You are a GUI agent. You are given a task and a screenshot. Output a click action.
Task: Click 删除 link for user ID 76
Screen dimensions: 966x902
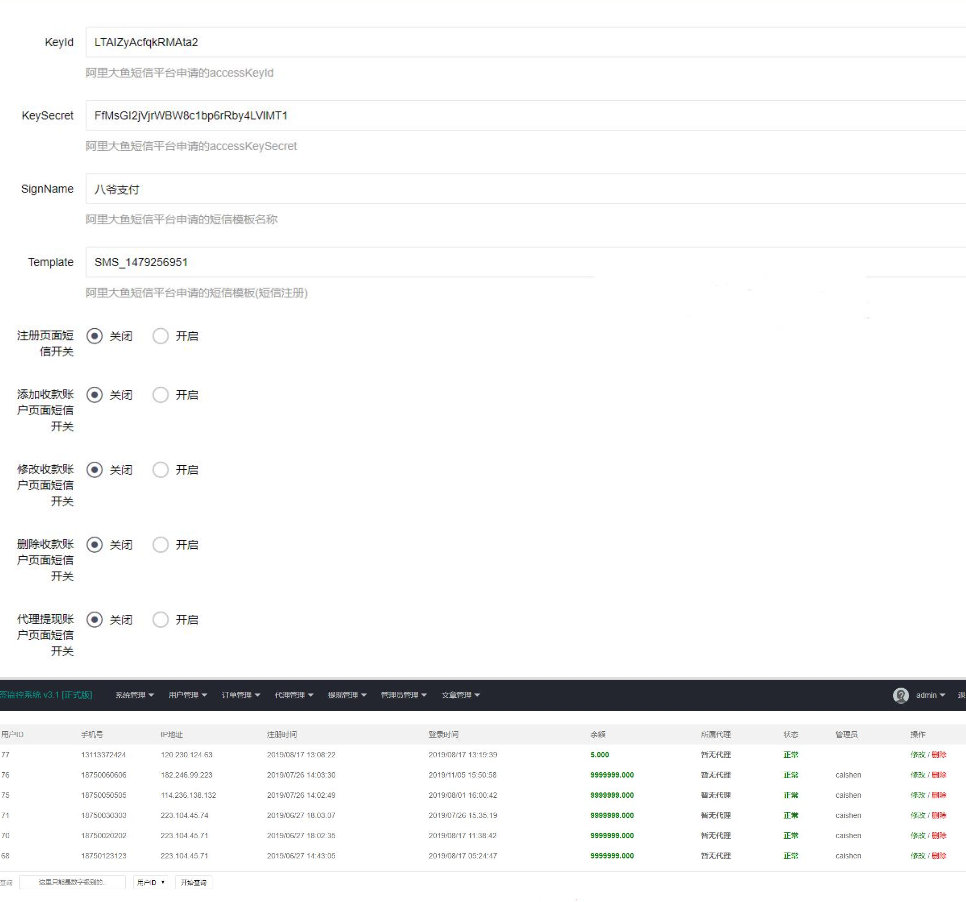click(x=939, y=775)
